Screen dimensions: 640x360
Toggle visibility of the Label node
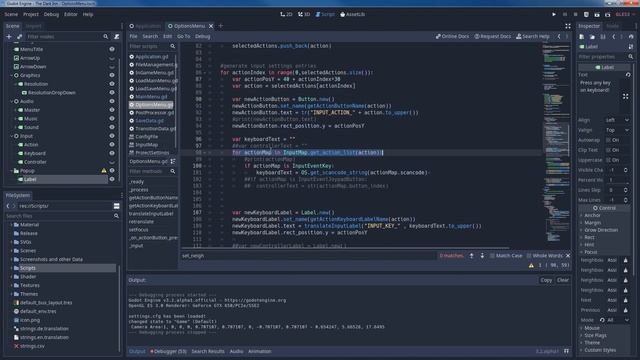112,179
